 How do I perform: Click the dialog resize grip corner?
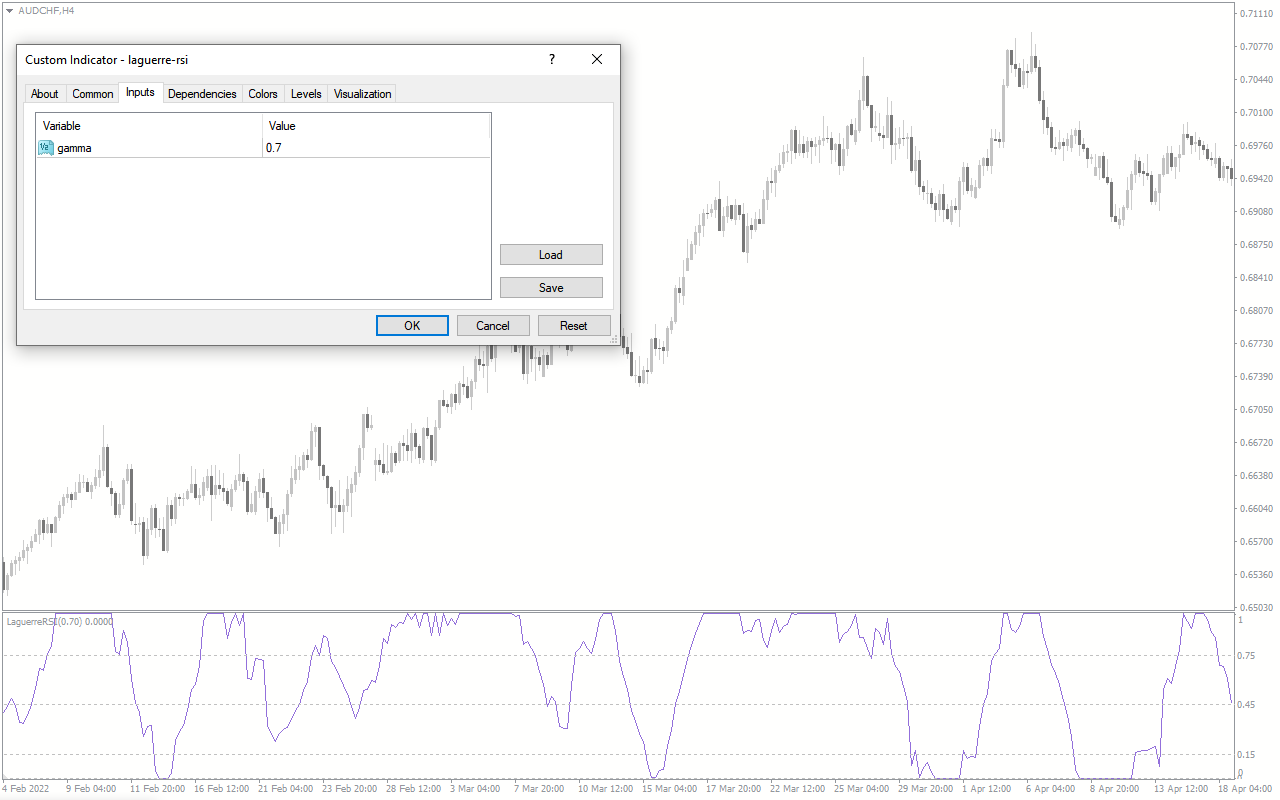pos(615,340)
